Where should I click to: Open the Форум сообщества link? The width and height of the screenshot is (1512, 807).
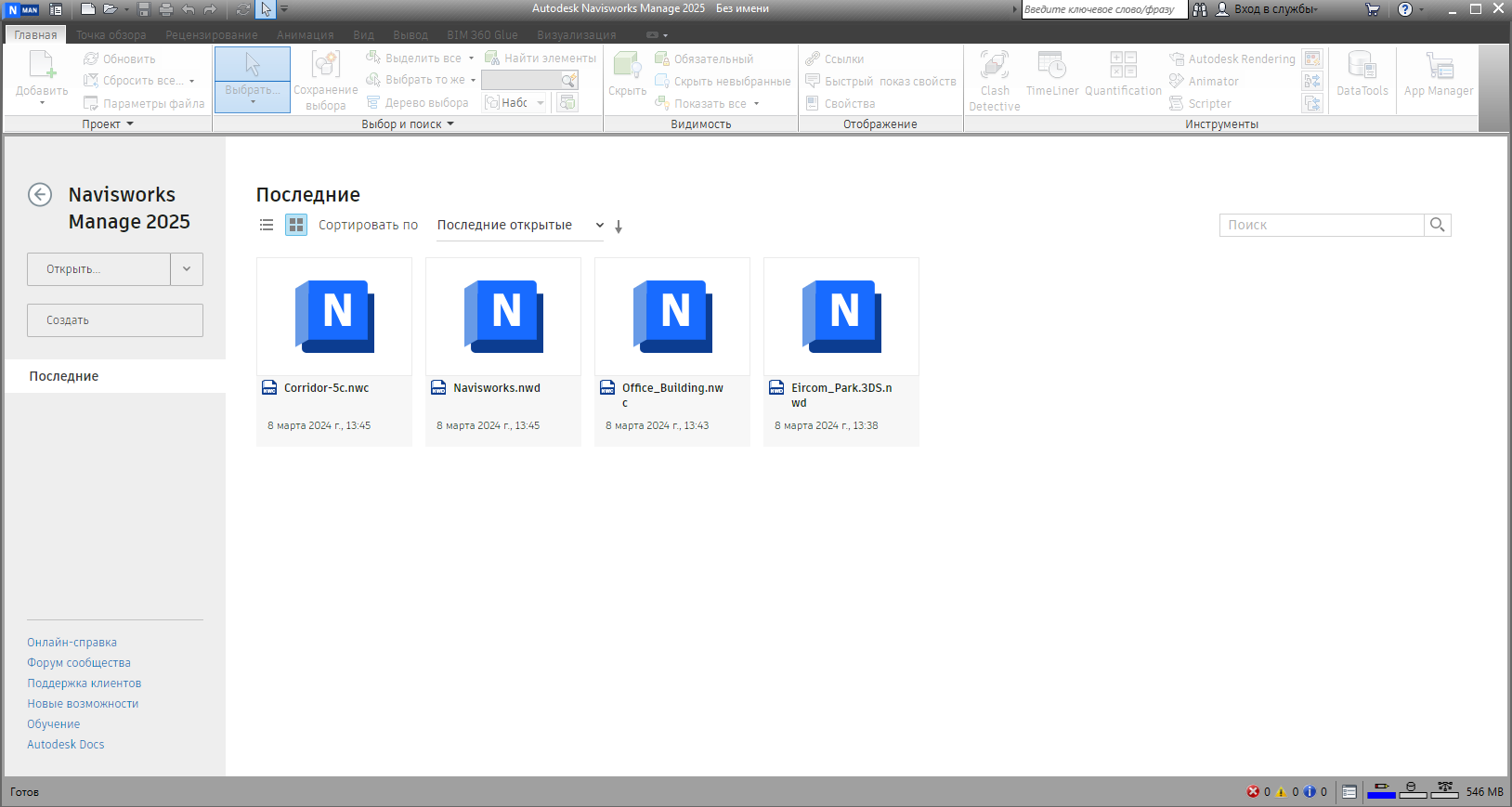click(x=79, y=663)
